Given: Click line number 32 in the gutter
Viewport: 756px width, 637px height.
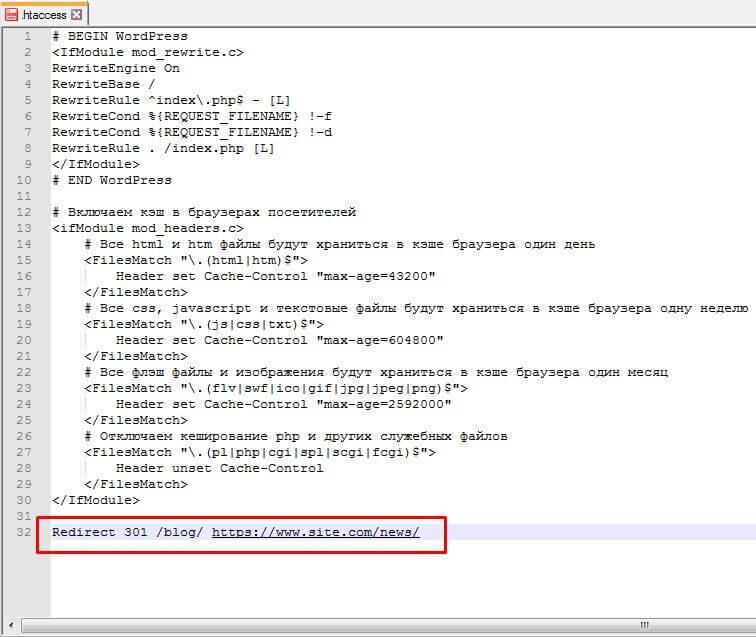Looking at the screenshot, I should click(24, 532).
